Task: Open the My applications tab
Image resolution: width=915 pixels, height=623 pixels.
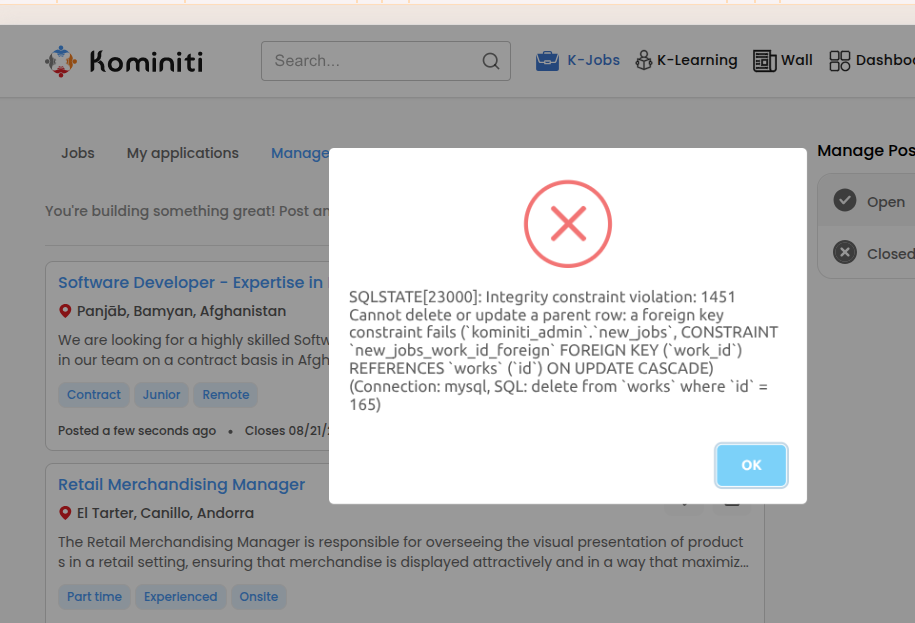Action: [183, 153]
